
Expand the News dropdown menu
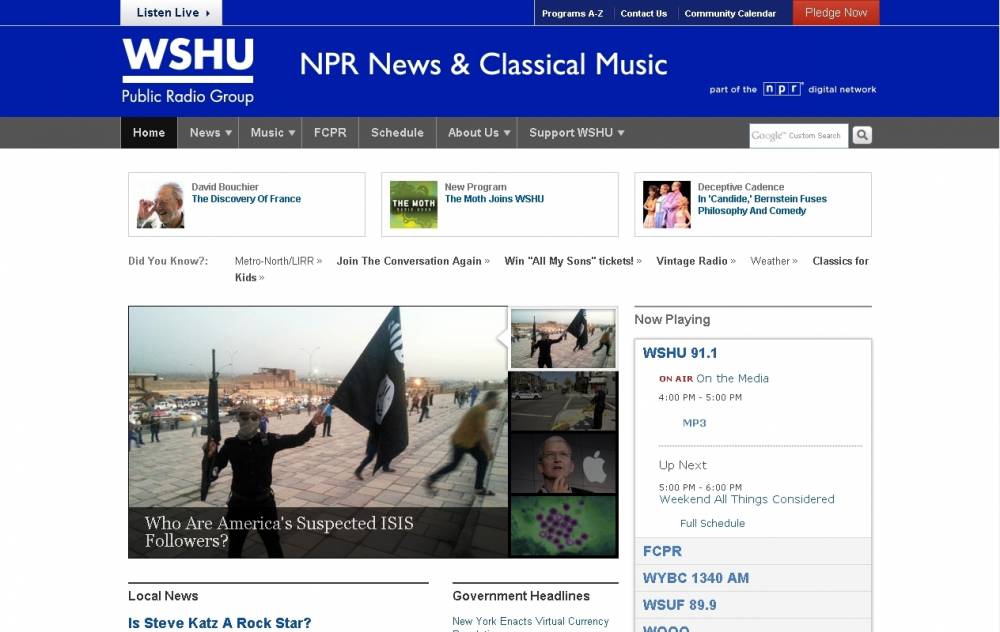click(x=210, y=133)
